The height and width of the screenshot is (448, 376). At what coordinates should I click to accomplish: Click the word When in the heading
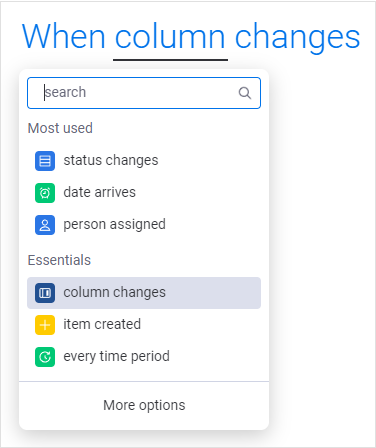pos(64,36)
